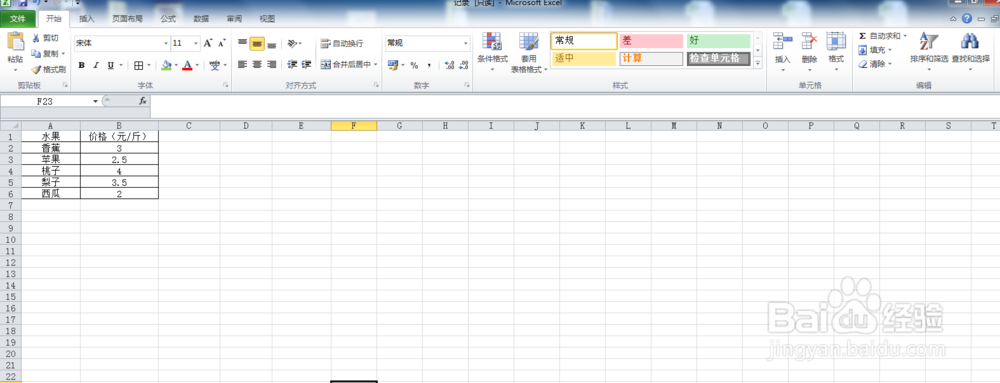Decrease the indent level

click(292, 64)
